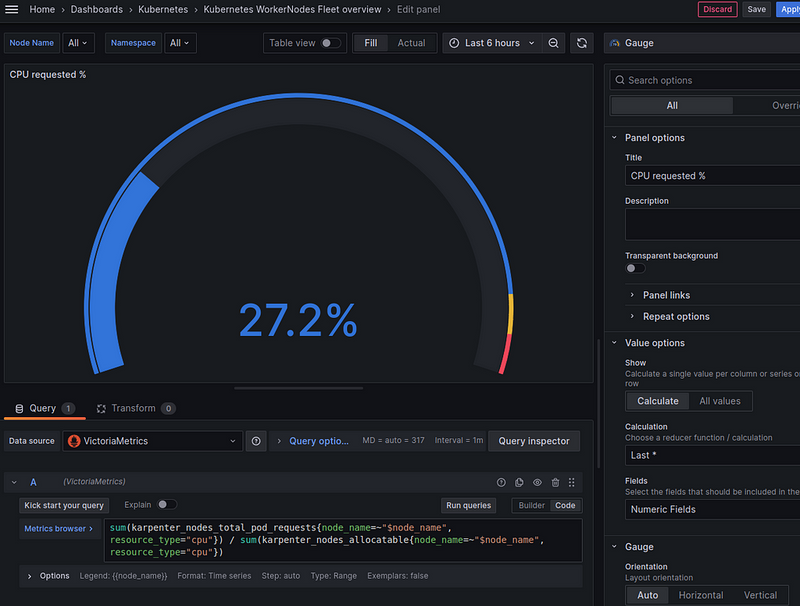Expand the Panel links section

point(666,295)
